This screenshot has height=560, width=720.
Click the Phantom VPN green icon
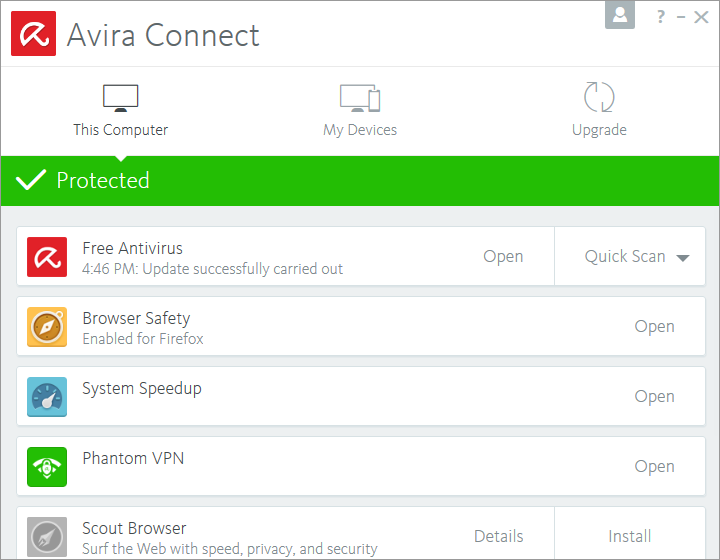point(47,467)
